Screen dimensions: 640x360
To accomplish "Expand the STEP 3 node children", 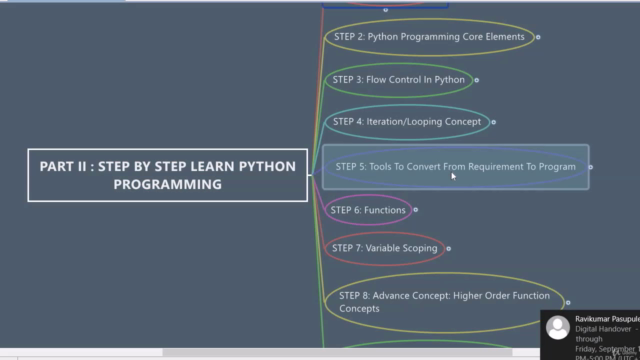I will [x=476, y=80].
